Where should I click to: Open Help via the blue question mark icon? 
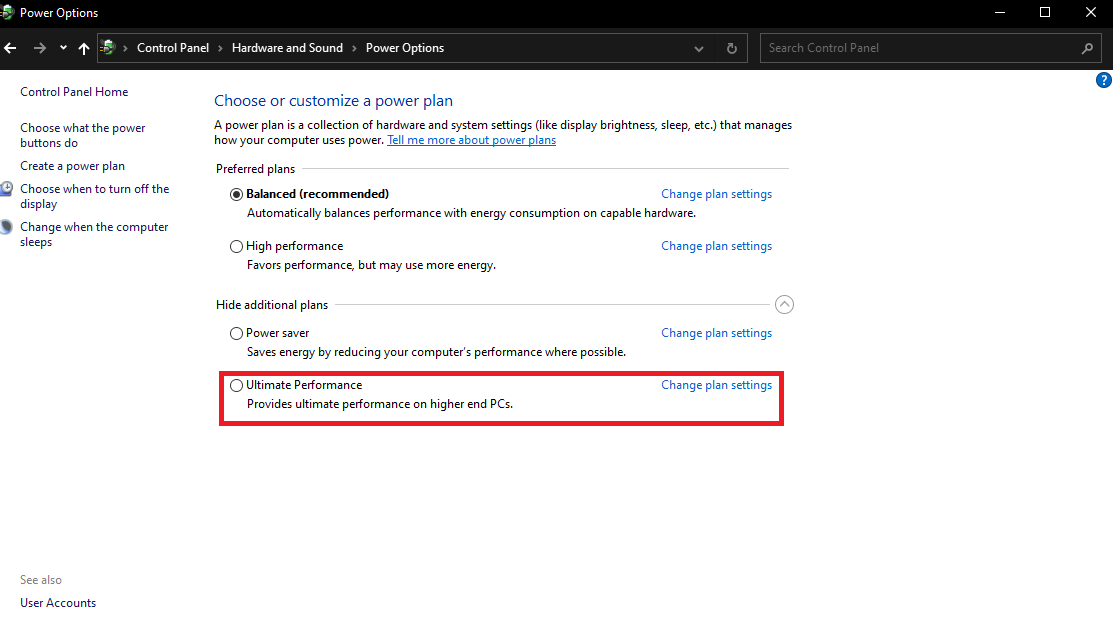pos(1104,81)
